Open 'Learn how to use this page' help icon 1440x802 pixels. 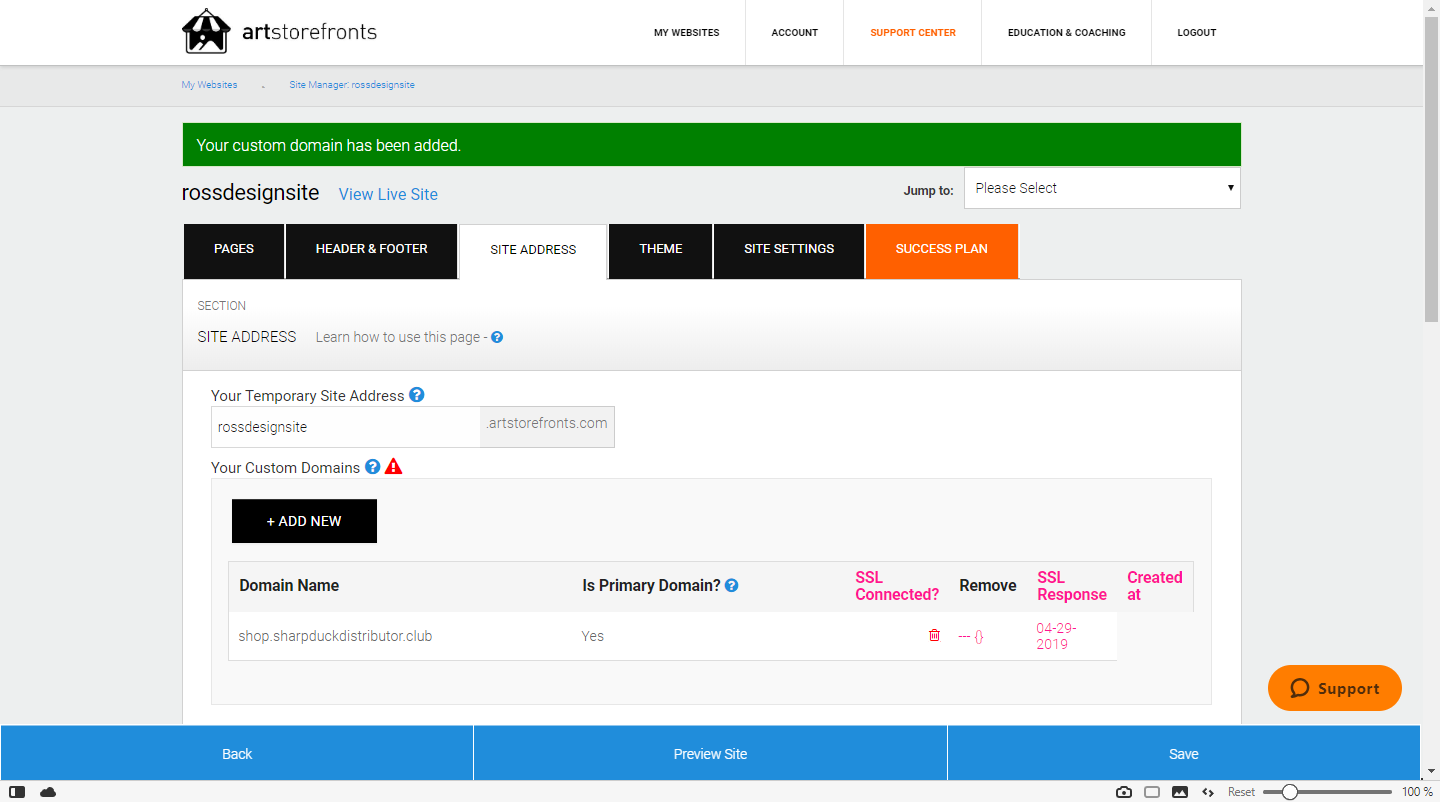pyautogui.click(x=497, y=337)
